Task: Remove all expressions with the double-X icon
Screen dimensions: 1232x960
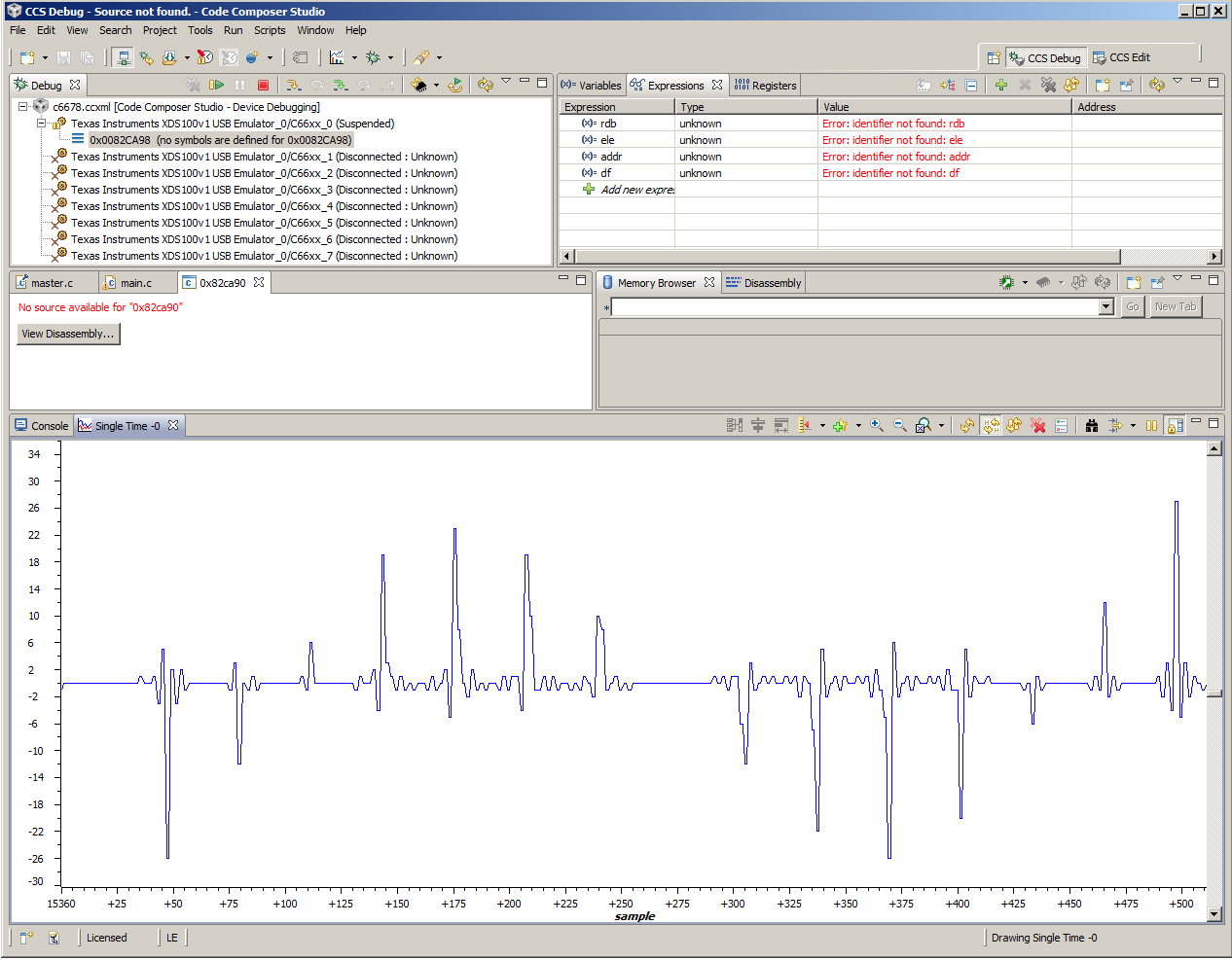Action: (x=1048, y=86)
